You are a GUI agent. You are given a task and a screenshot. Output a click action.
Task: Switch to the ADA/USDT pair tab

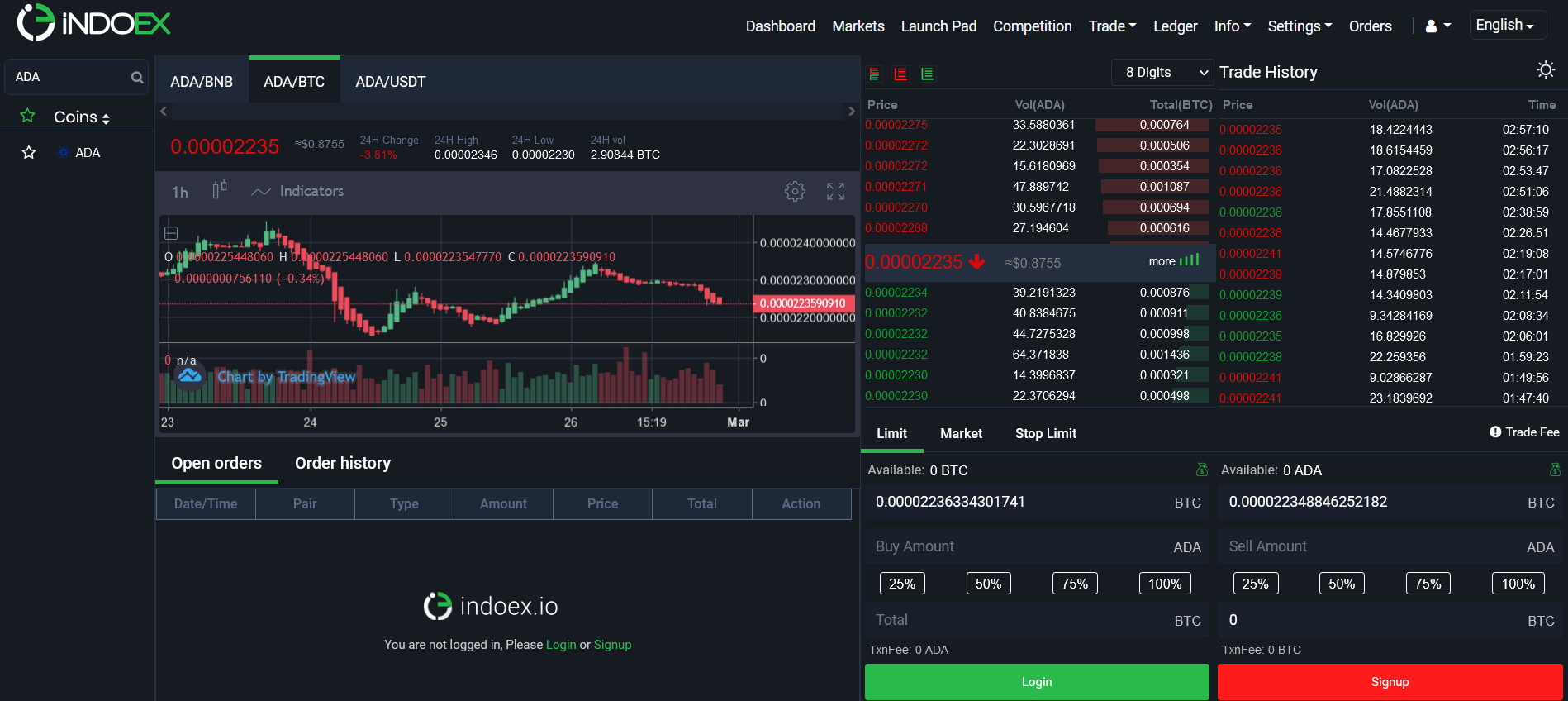point(390,82)
